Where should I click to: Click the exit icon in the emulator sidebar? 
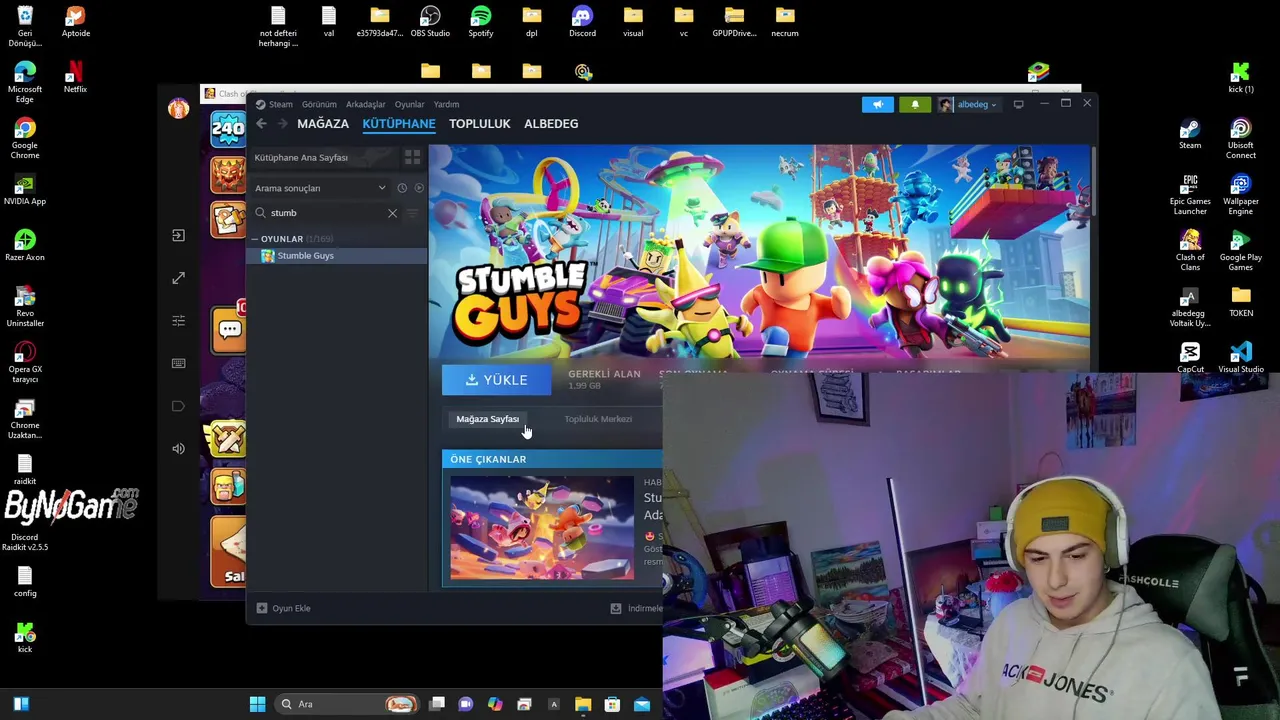(178, 235)
